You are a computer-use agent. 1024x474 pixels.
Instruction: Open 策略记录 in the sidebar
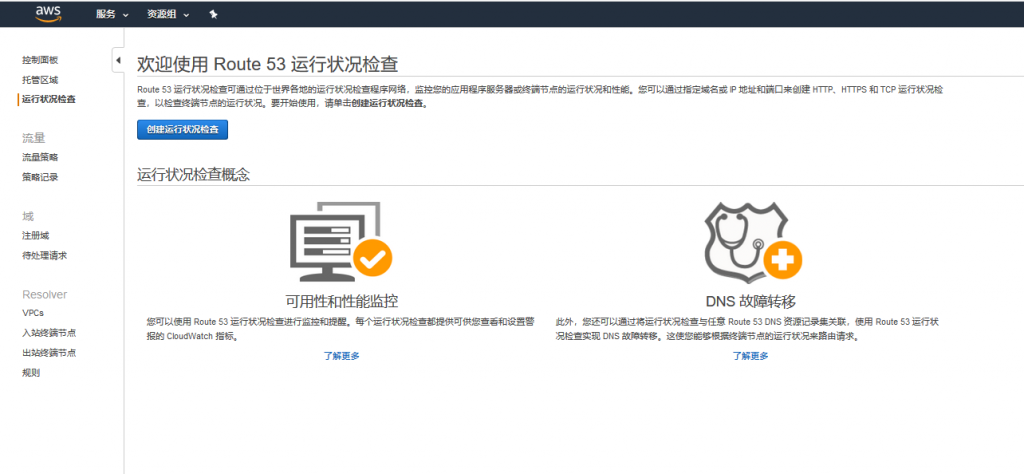(x=40, y=177)
